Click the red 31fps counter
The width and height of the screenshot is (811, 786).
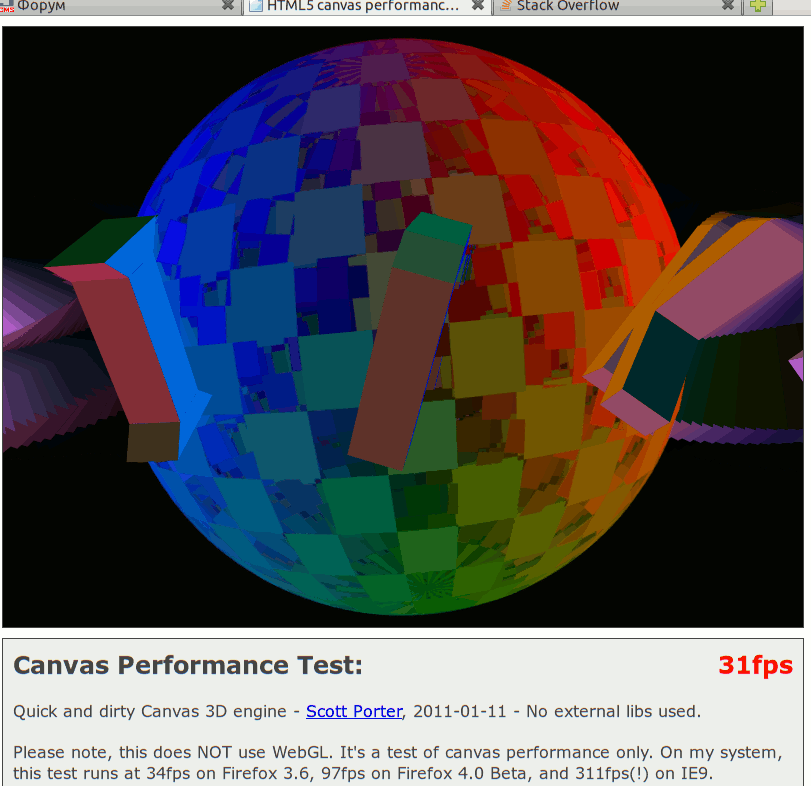[755, 666]
